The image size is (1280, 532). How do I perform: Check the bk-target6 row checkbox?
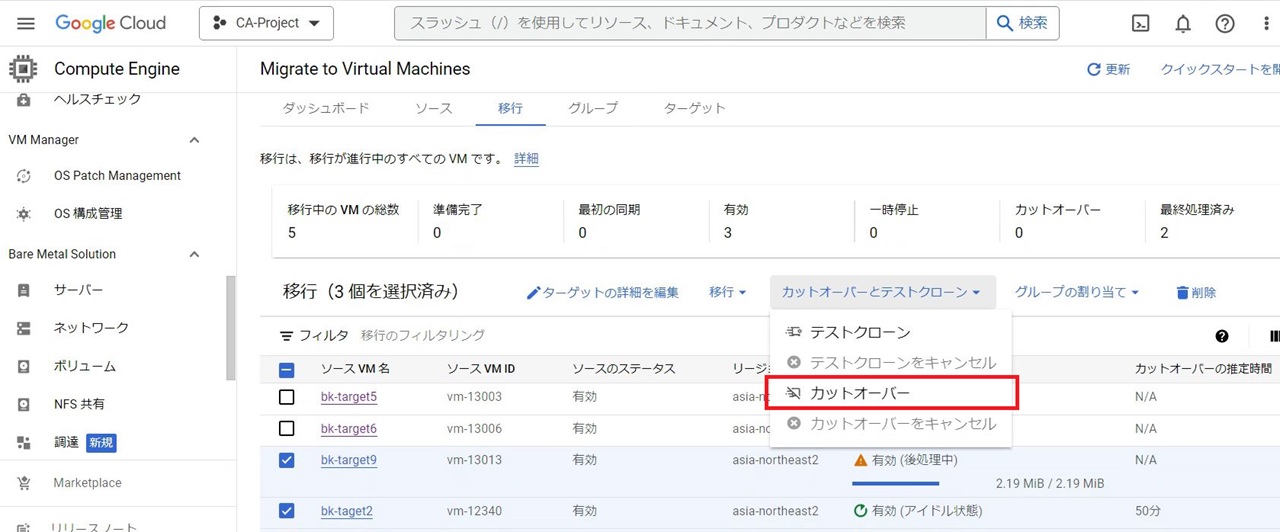click(x=286, y=428)
